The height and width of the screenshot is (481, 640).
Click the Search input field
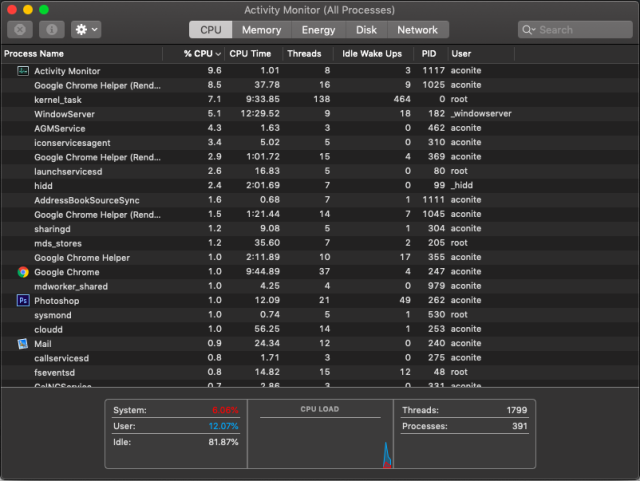coord(580,30)
